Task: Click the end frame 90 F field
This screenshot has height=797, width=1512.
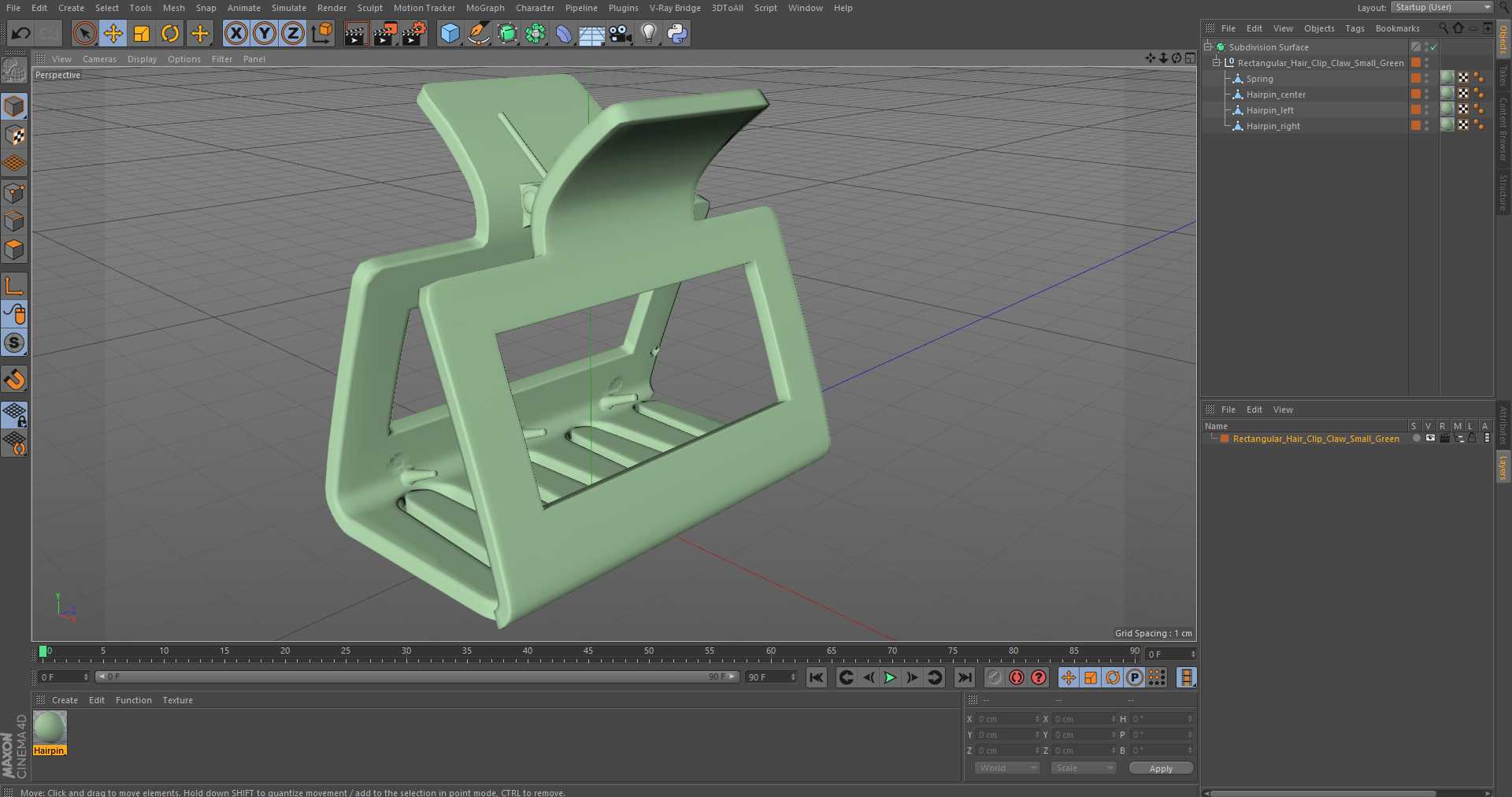Action: (771, 677)
